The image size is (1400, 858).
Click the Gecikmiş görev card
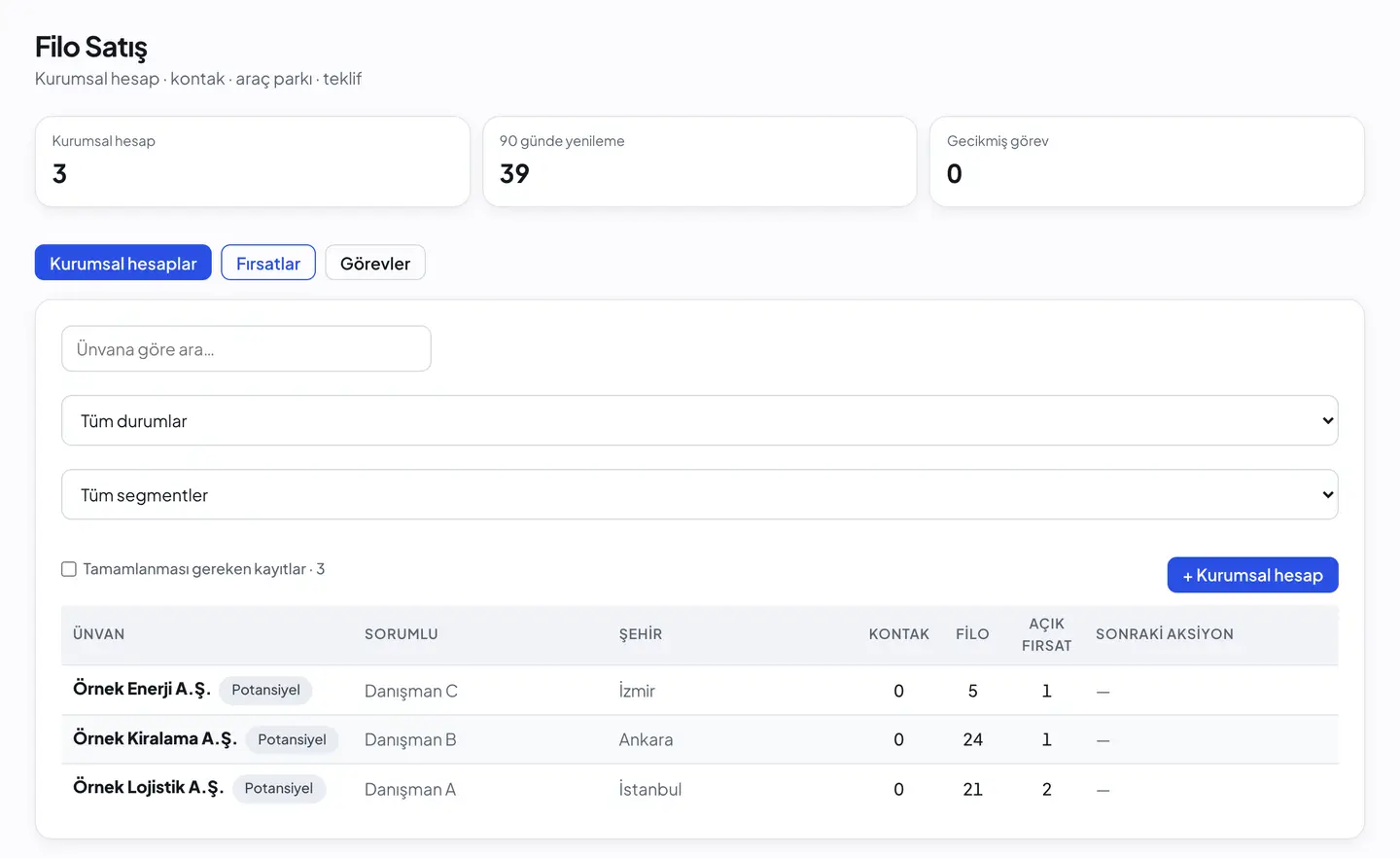click(x=1147, y=161)
